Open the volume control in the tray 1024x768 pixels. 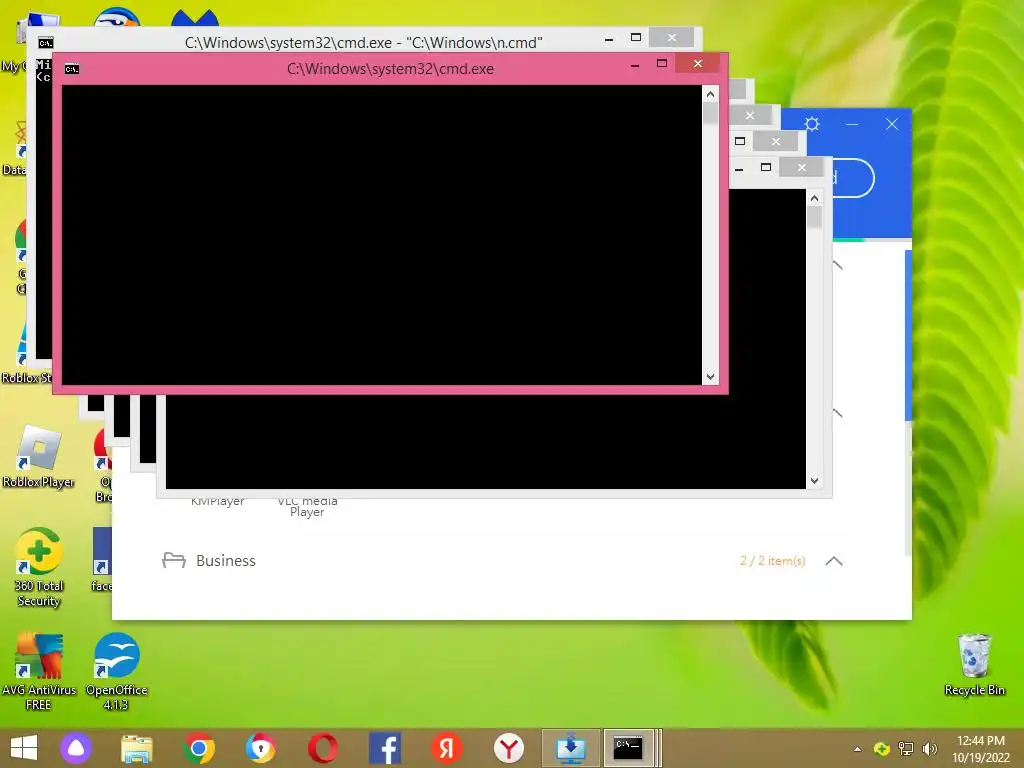click(x=929, y=749)
